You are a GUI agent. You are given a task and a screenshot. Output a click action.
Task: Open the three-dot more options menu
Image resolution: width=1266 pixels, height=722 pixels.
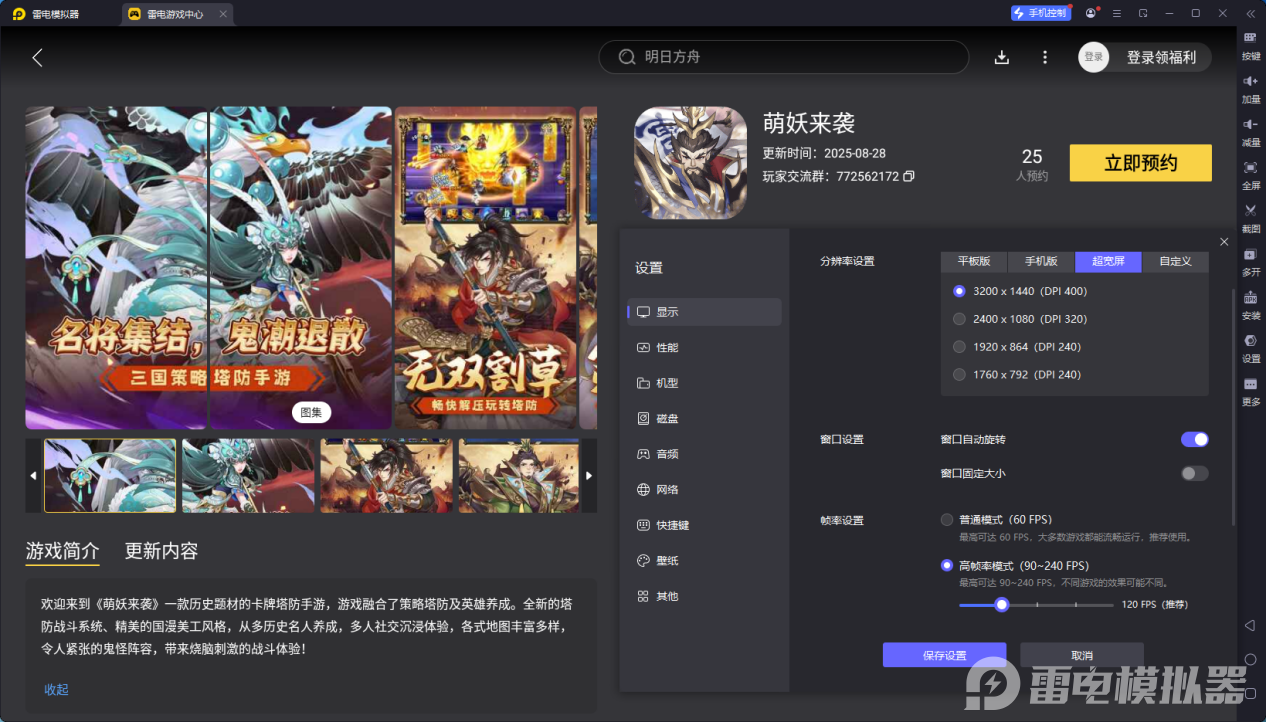1045,57
